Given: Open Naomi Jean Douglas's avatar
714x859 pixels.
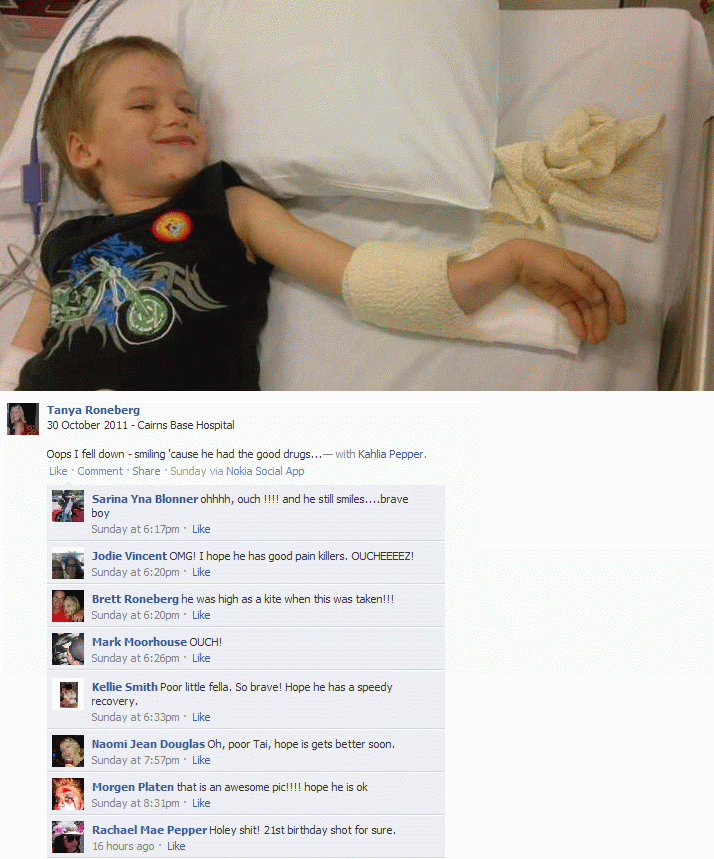Looking at the screenshot, I should 68,751.
